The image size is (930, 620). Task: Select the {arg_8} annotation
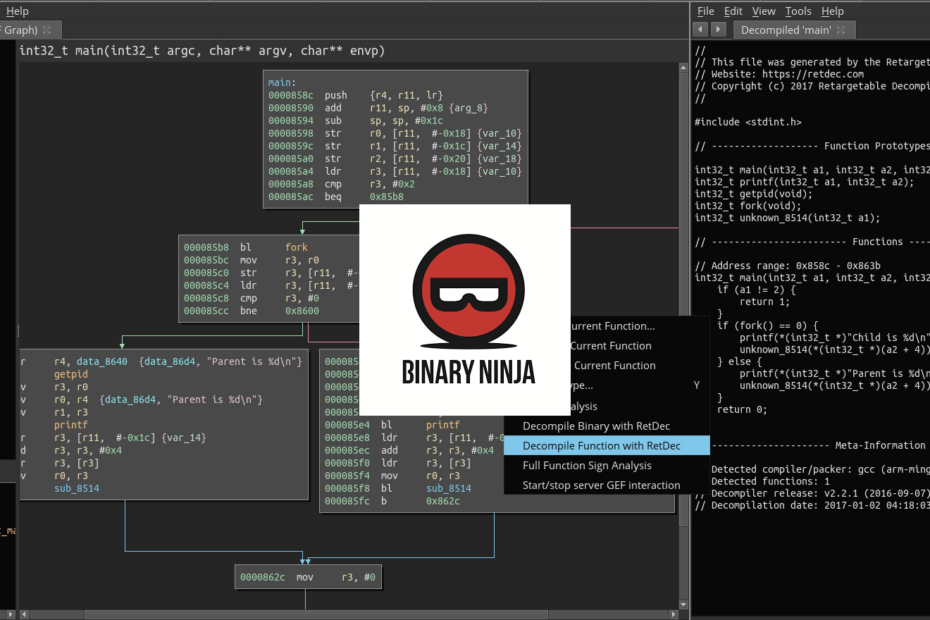[469, 108]
